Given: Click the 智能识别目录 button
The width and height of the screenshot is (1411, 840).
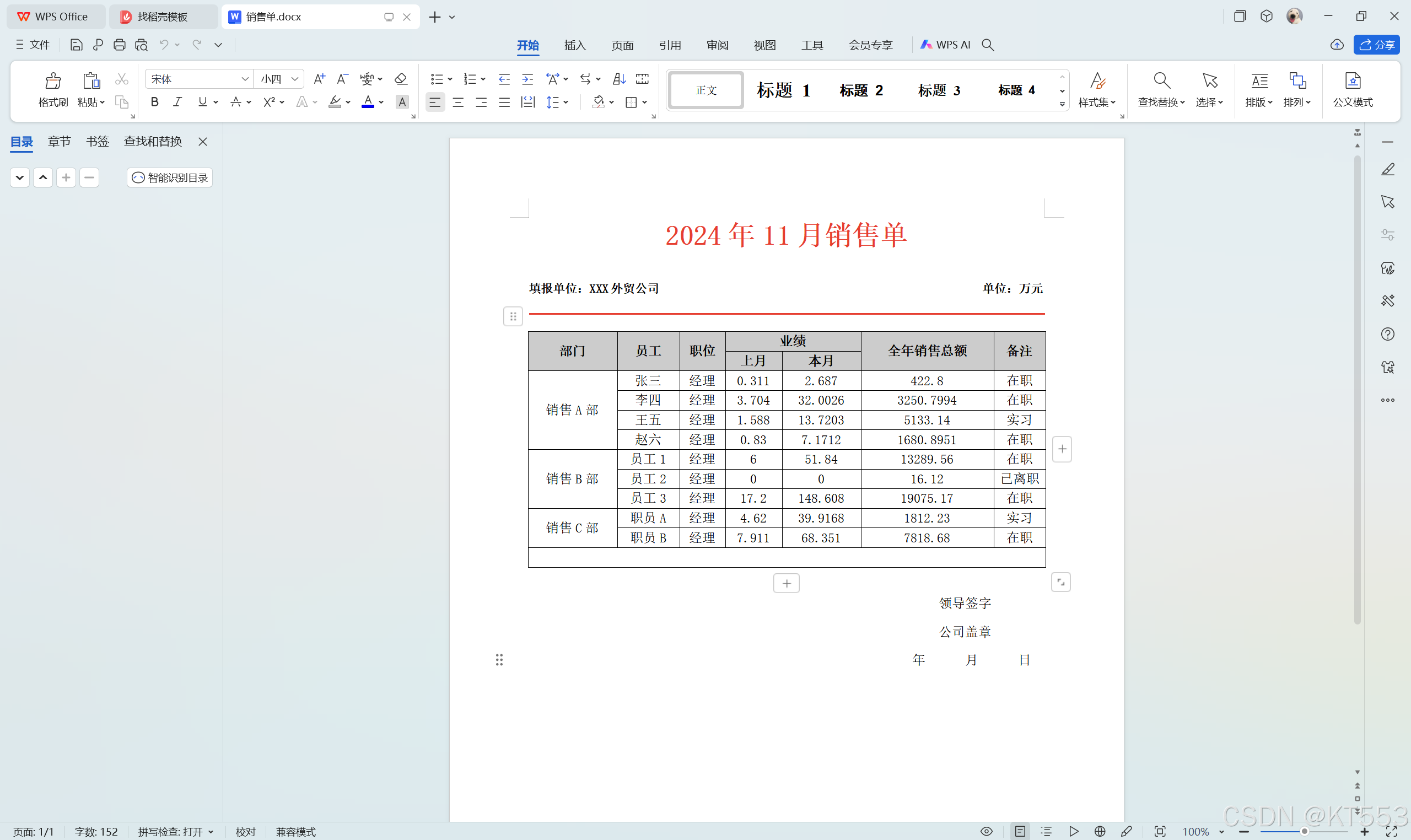Looking at the screenshot, I should [x=170, y=177].
